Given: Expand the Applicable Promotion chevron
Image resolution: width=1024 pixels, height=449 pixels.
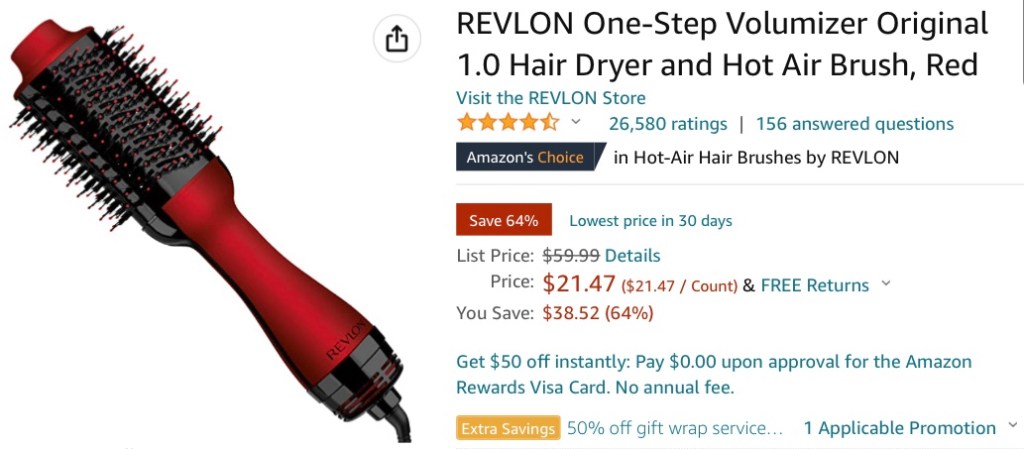Looking at the screenshot, I should pyautogui.click(x=1013, y=426).
